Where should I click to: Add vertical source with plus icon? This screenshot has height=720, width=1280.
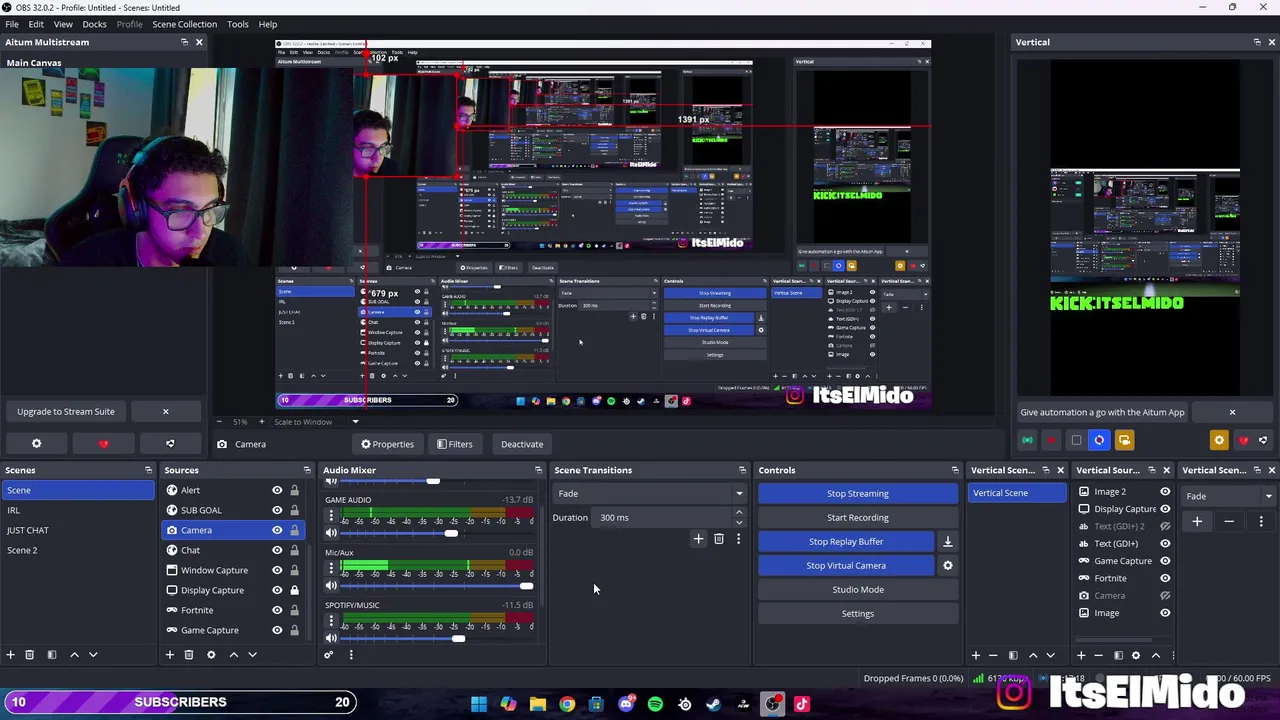pos(1081,656)
